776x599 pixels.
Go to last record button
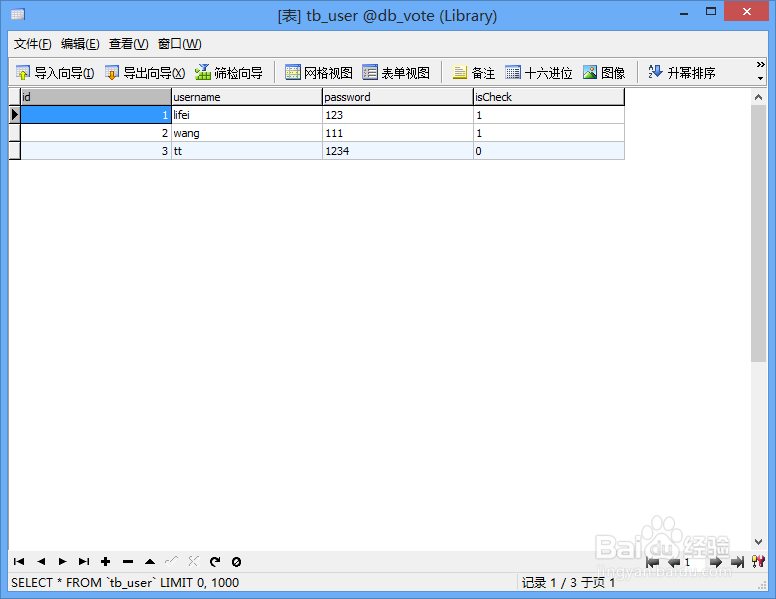click(x=84, y=561)
